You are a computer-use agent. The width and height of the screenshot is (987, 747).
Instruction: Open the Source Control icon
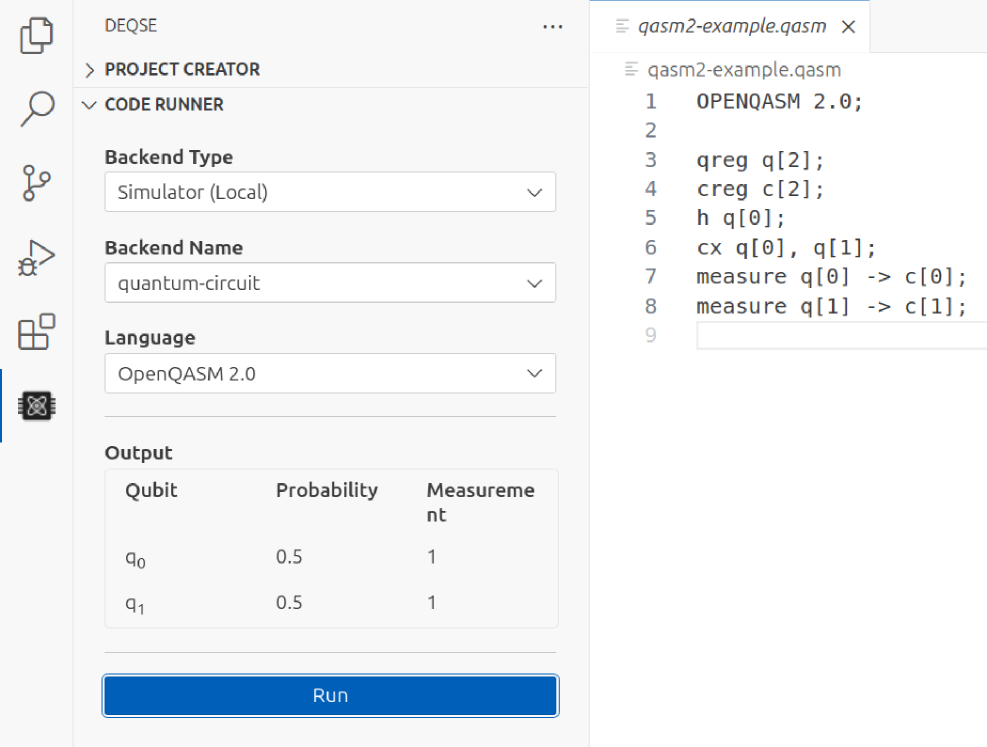(x=36, y=182)
